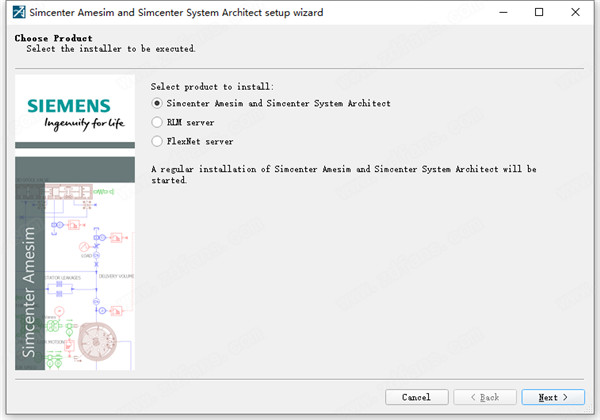Click 'Select product to install:' label
Image resolution: width=600 pixels, height=420 pixels.
[212, 86]
